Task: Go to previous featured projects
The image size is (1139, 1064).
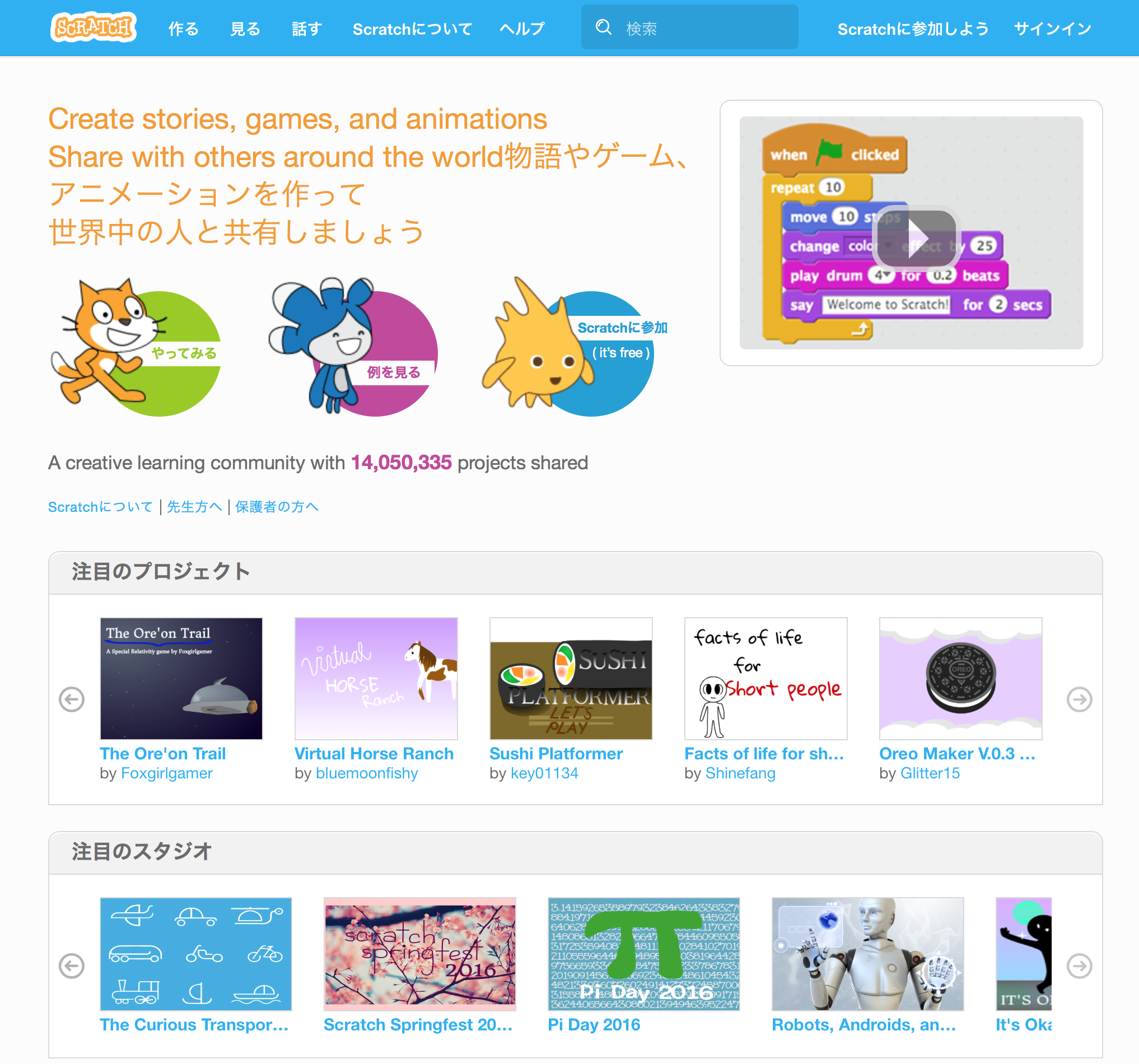Action: (72, 699)
